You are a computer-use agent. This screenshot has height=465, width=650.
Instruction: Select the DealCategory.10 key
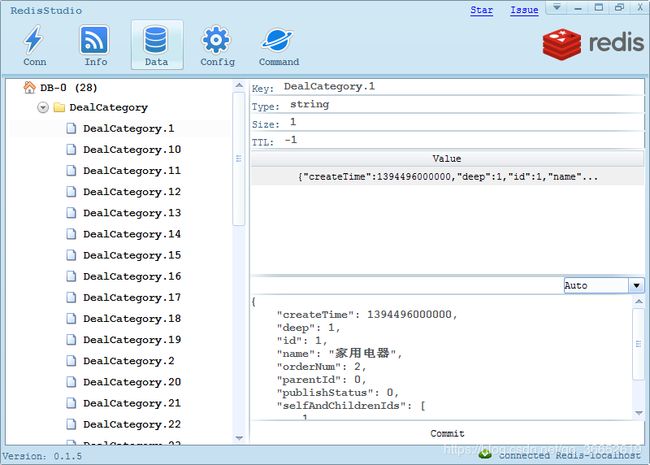[132, 150]
